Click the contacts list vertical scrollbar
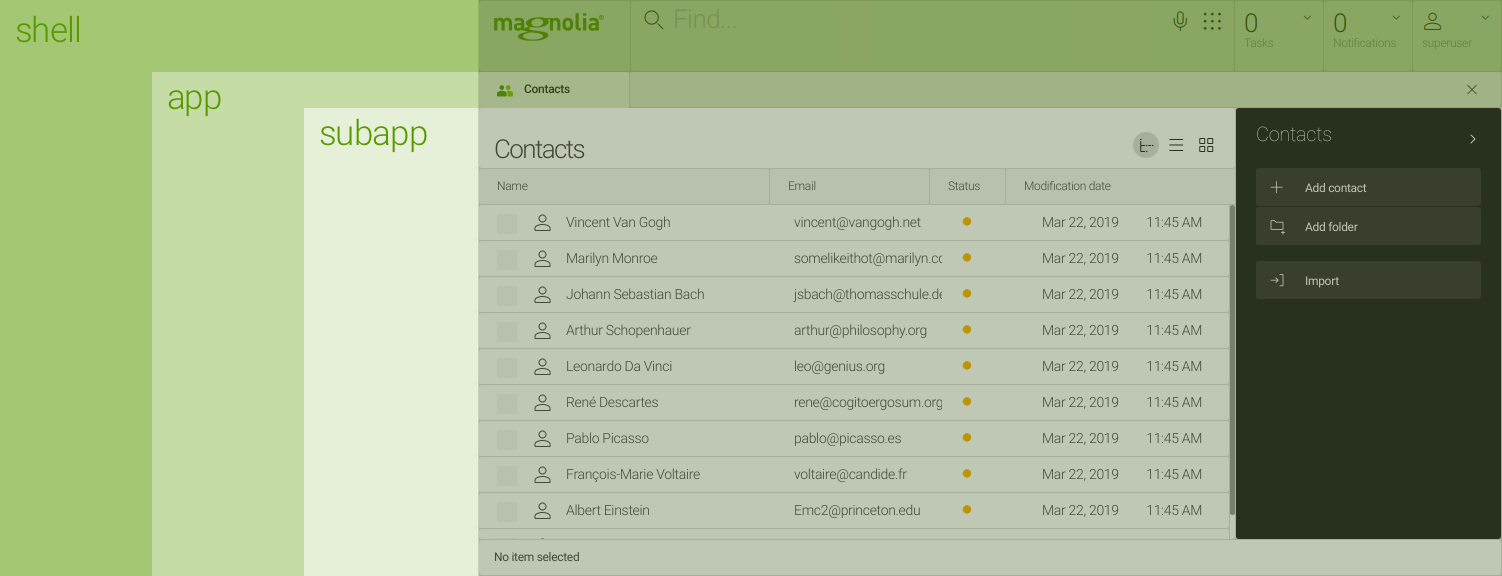Viewport: 1502px width, 576px height. (1232, 360)
